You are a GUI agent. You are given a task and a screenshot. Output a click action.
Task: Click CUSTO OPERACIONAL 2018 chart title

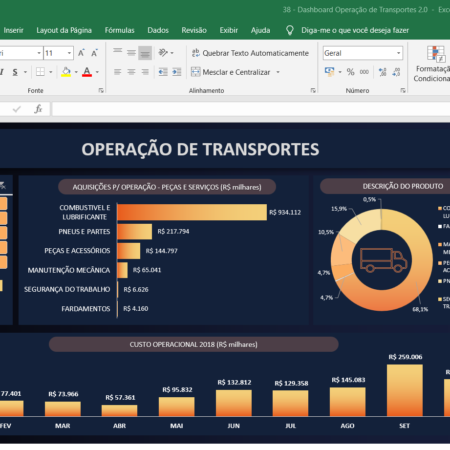tap(194, 344)
